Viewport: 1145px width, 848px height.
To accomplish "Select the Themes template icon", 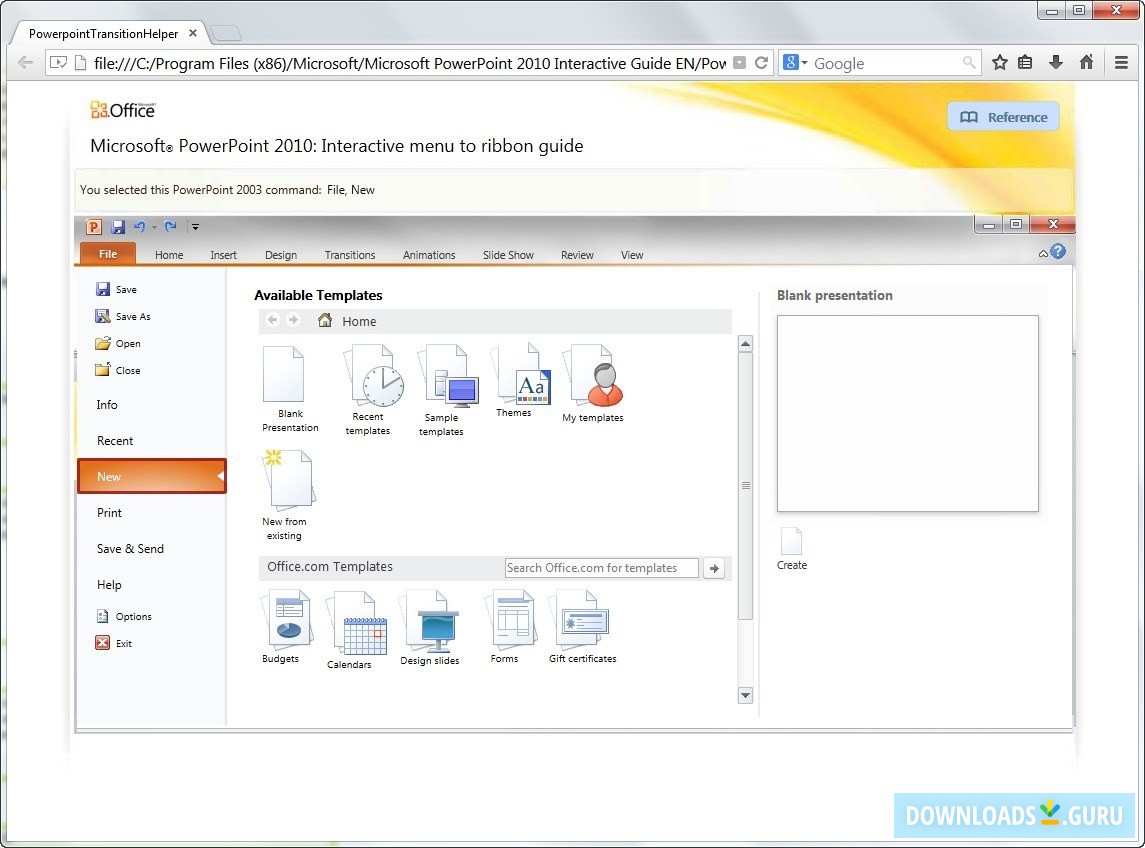I will 520,378.
